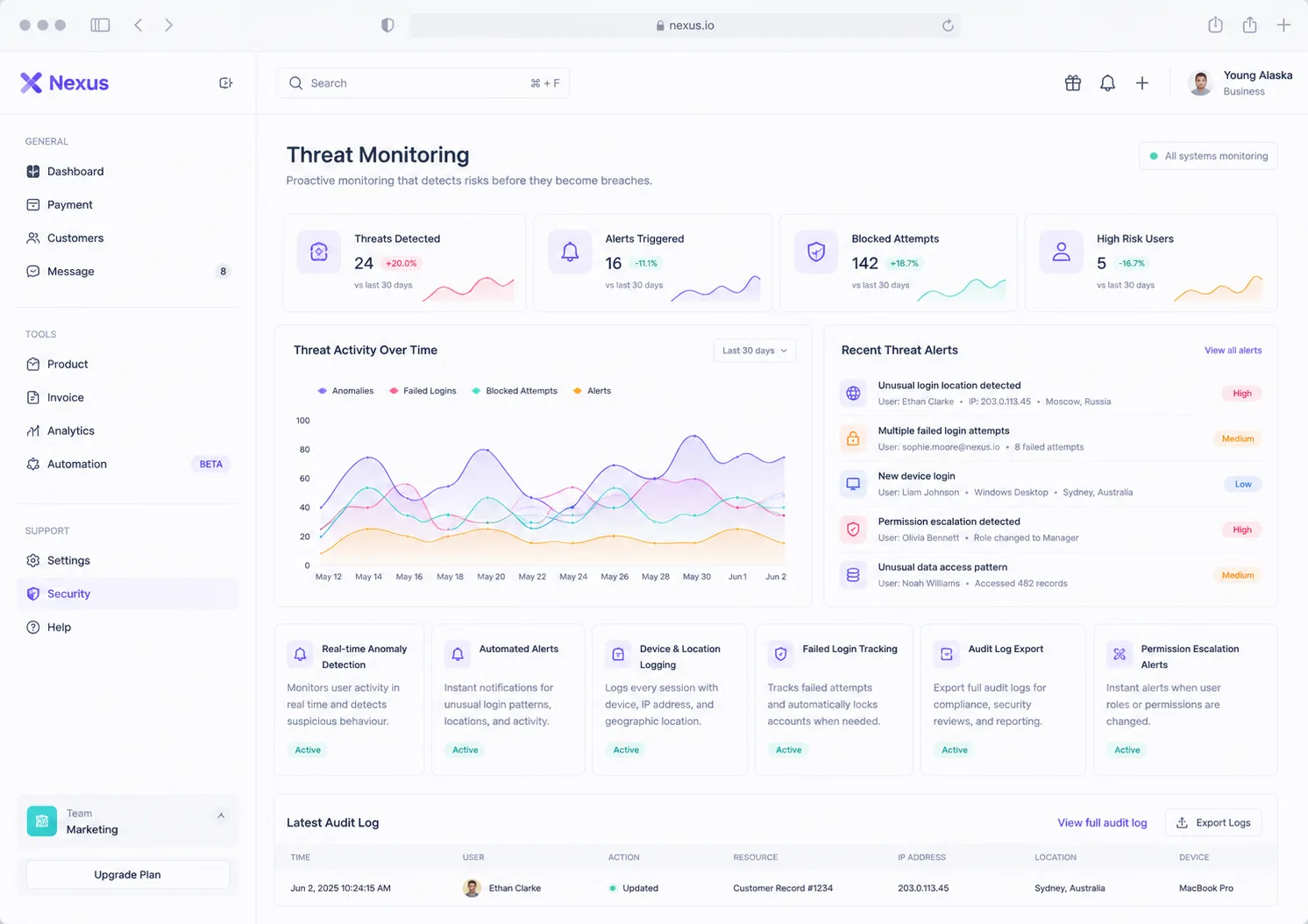Viewport: 1308px width, 924px height.
Task: Click the Jun 2, 2025 10:24:15 AM timestamp
Action: 340,888
